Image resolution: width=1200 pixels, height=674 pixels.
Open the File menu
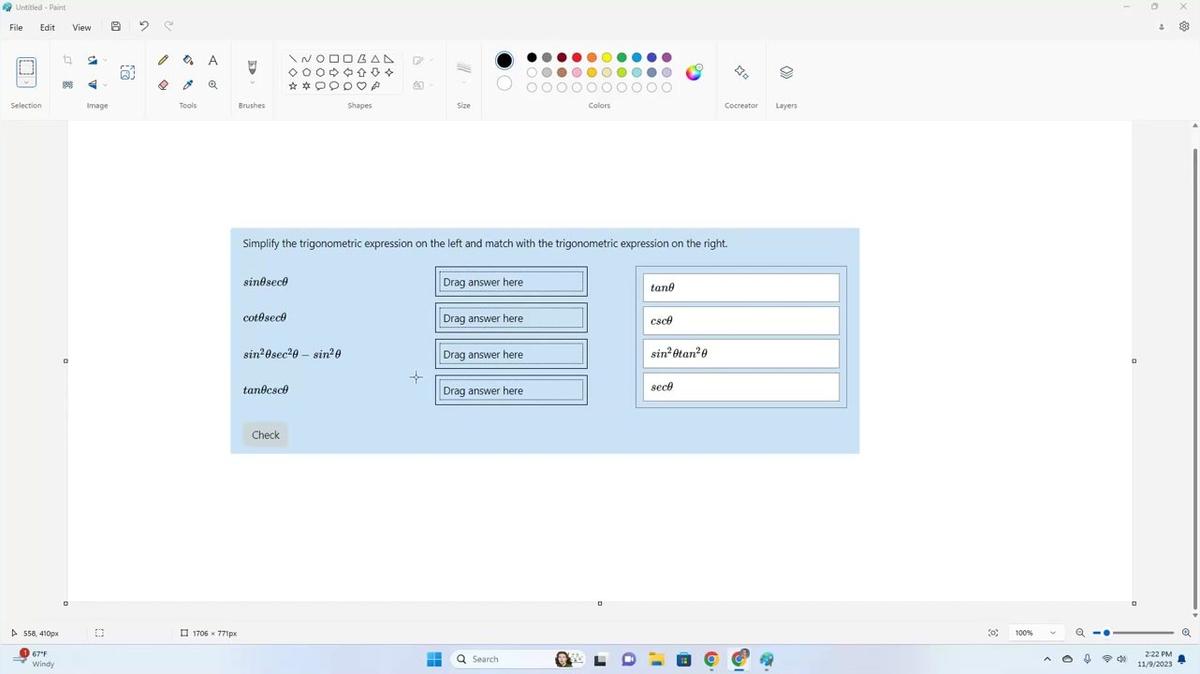(x=17, y=27)
